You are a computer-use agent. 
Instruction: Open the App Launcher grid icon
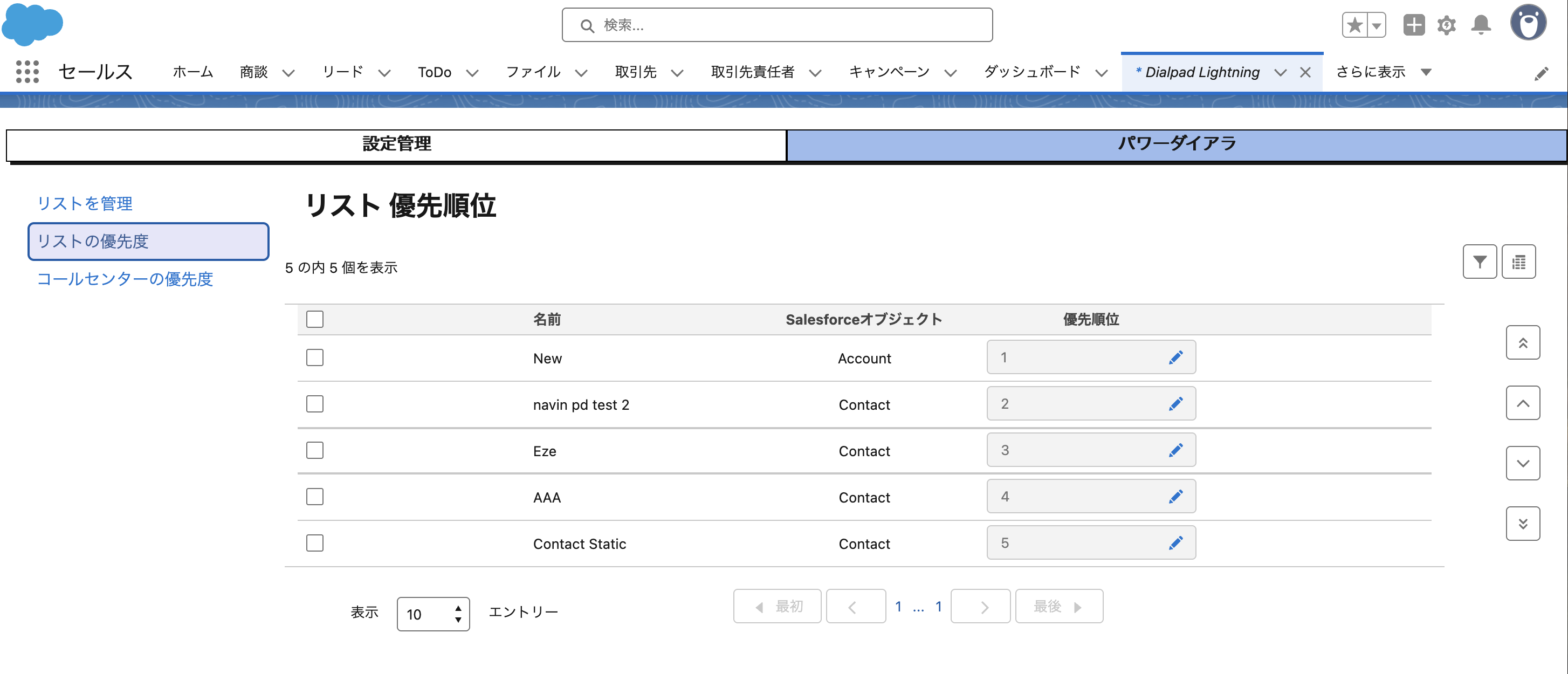point(27,72)
